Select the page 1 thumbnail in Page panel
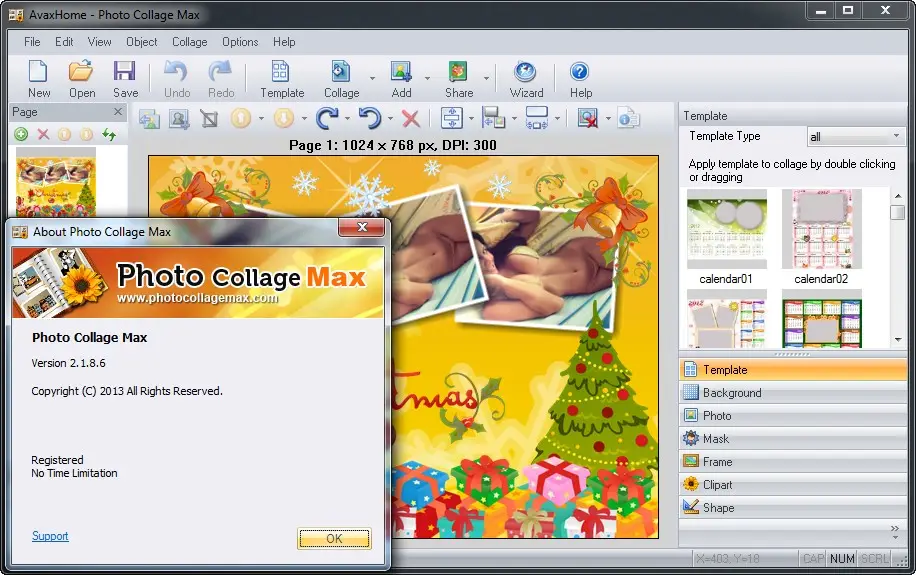The image size is (916, 575). pyautogui.click(x=55, y=182)
